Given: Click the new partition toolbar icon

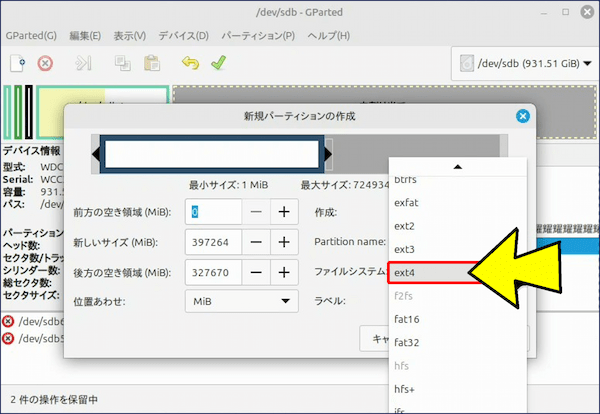Looking at the screenshot, I should click(17, 63).
